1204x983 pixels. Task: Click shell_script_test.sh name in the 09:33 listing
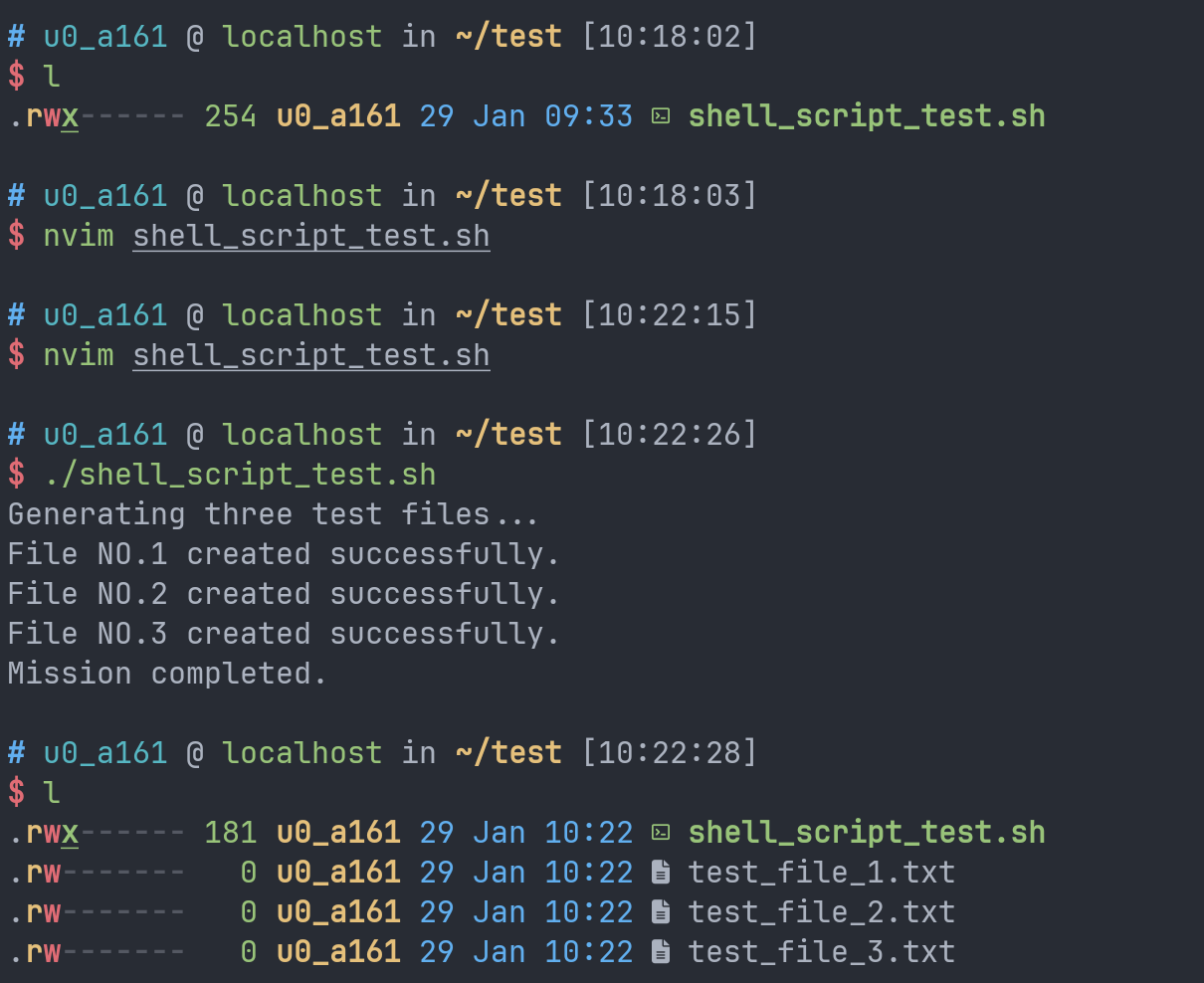pyautogui.click(x=866, y=116)
